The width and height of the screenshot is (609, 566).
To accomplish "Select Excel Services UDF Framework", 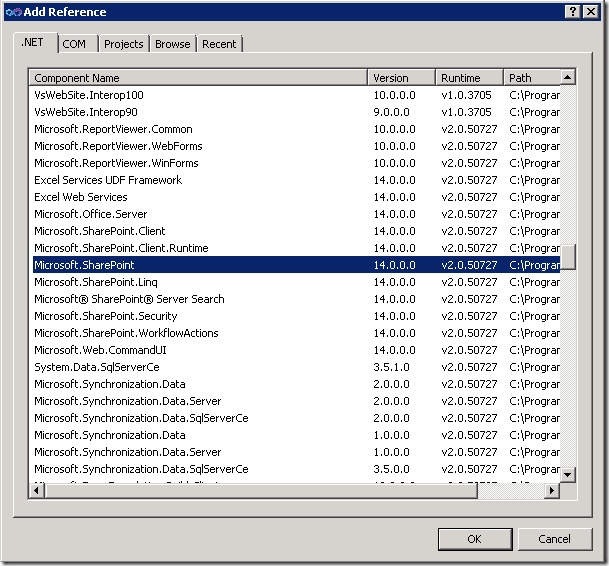I will click(x=296, y=180).
